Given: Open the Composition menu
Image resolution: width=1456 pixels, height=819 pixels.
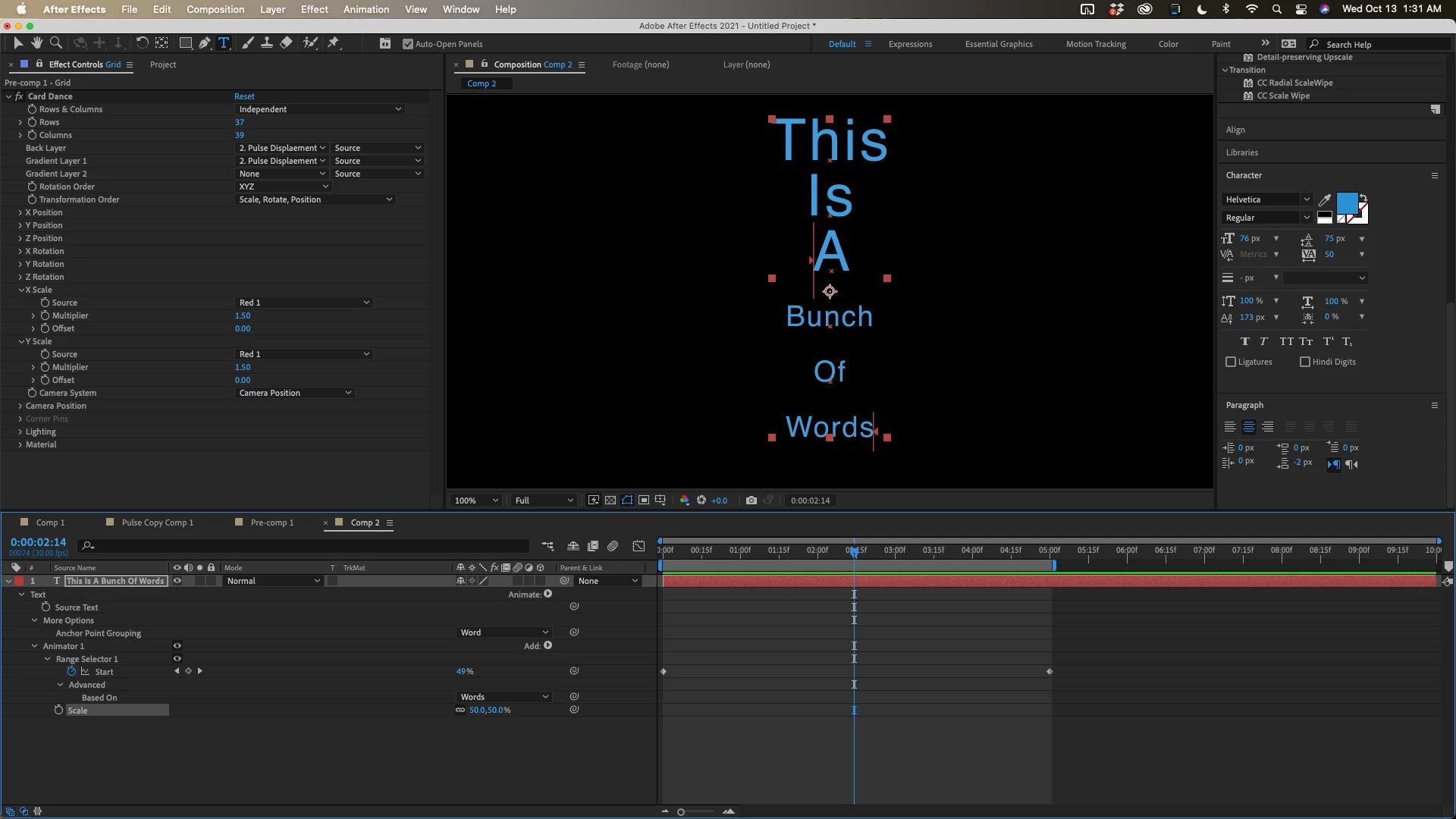Looking at the screenshot, I should [215, 9].
